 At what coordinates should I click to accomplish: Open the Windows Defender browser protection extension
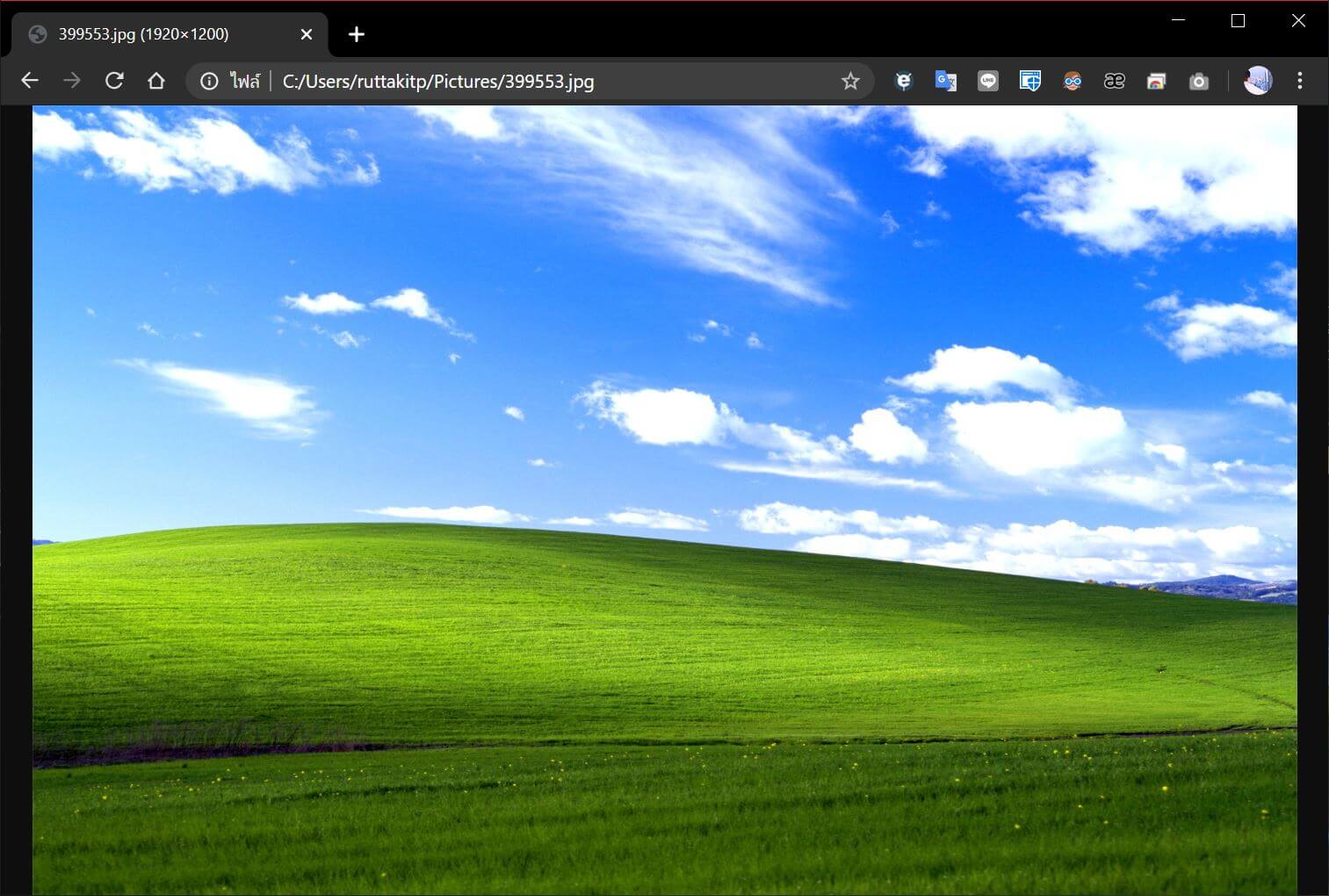click(x=1030, y=82)
